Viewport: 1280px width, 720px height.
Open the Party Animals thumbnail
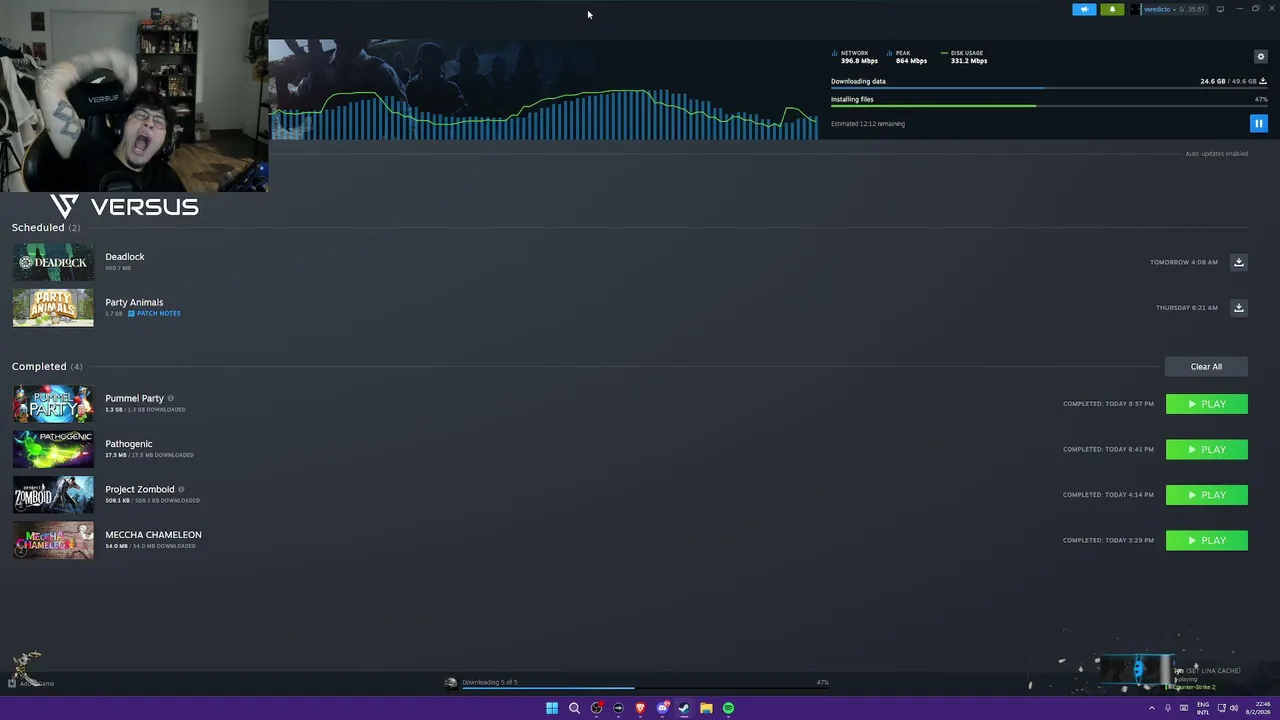pos(53,308)
